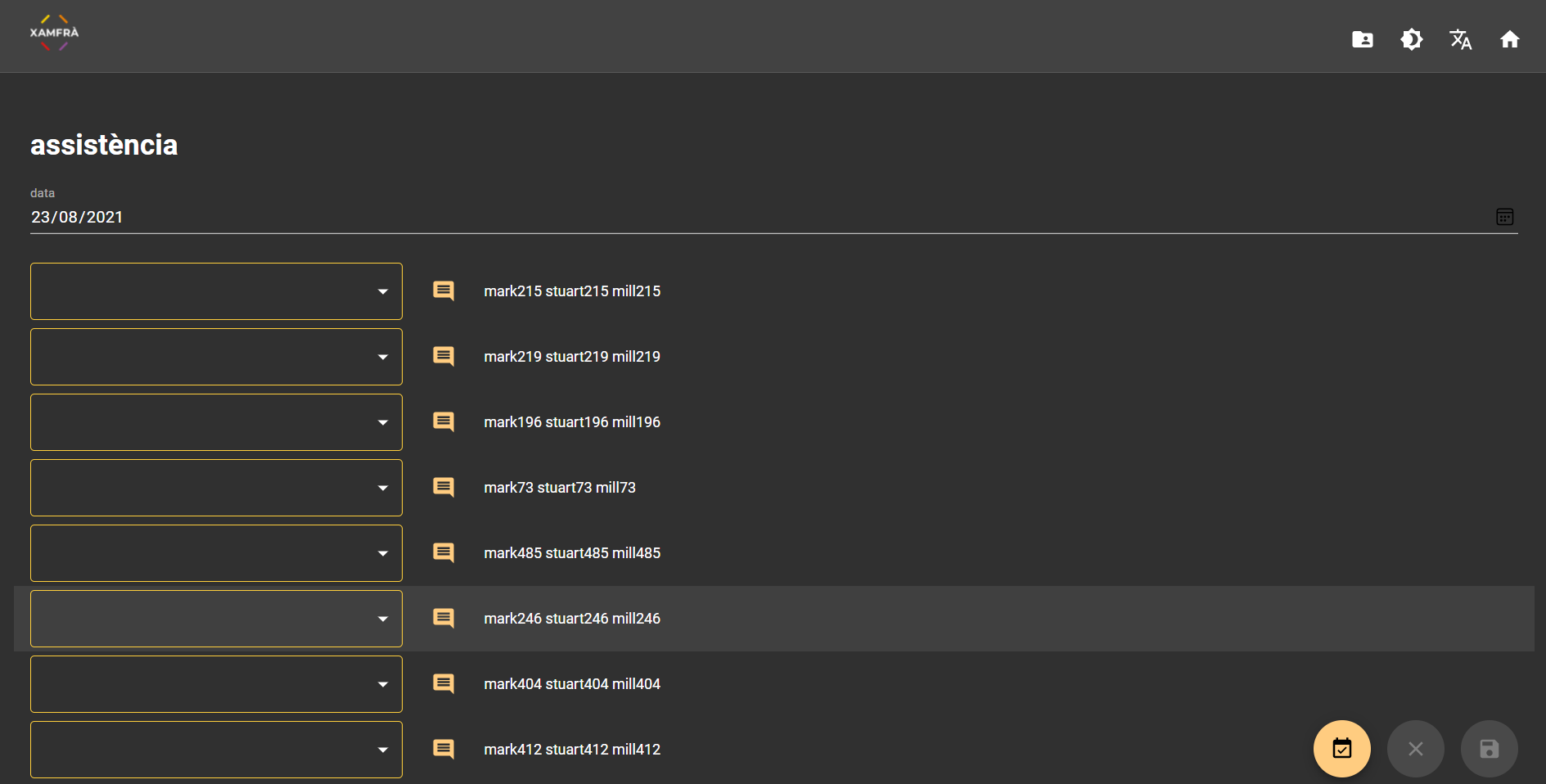Expand attendance dropdown for mark215 stuart215 mill215
The width and height of the screenshot is (1546, 784).
216,291
